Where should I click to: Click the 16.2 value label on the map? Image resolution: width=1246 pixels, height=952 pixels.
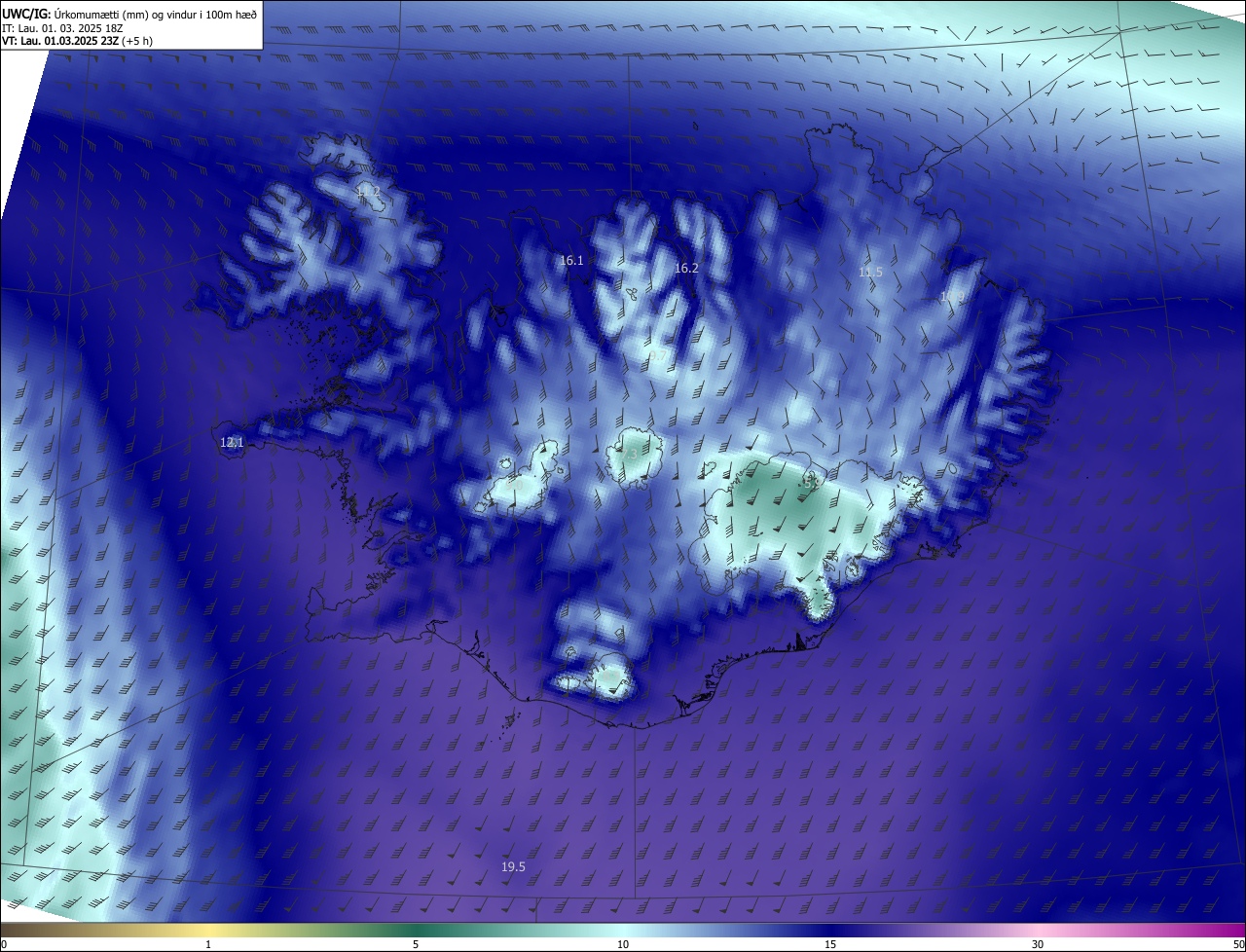pyautogui.click(x=686, y=268)
